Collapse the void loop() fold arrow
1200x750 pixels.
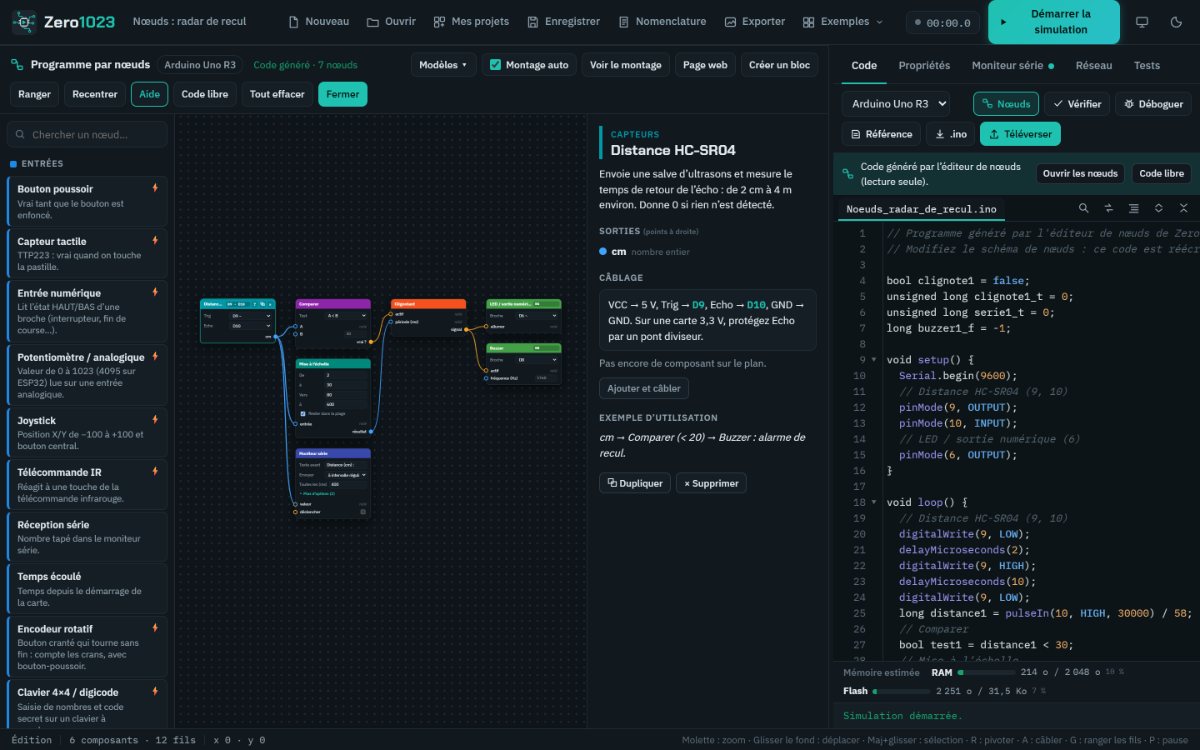pos(874,502)
